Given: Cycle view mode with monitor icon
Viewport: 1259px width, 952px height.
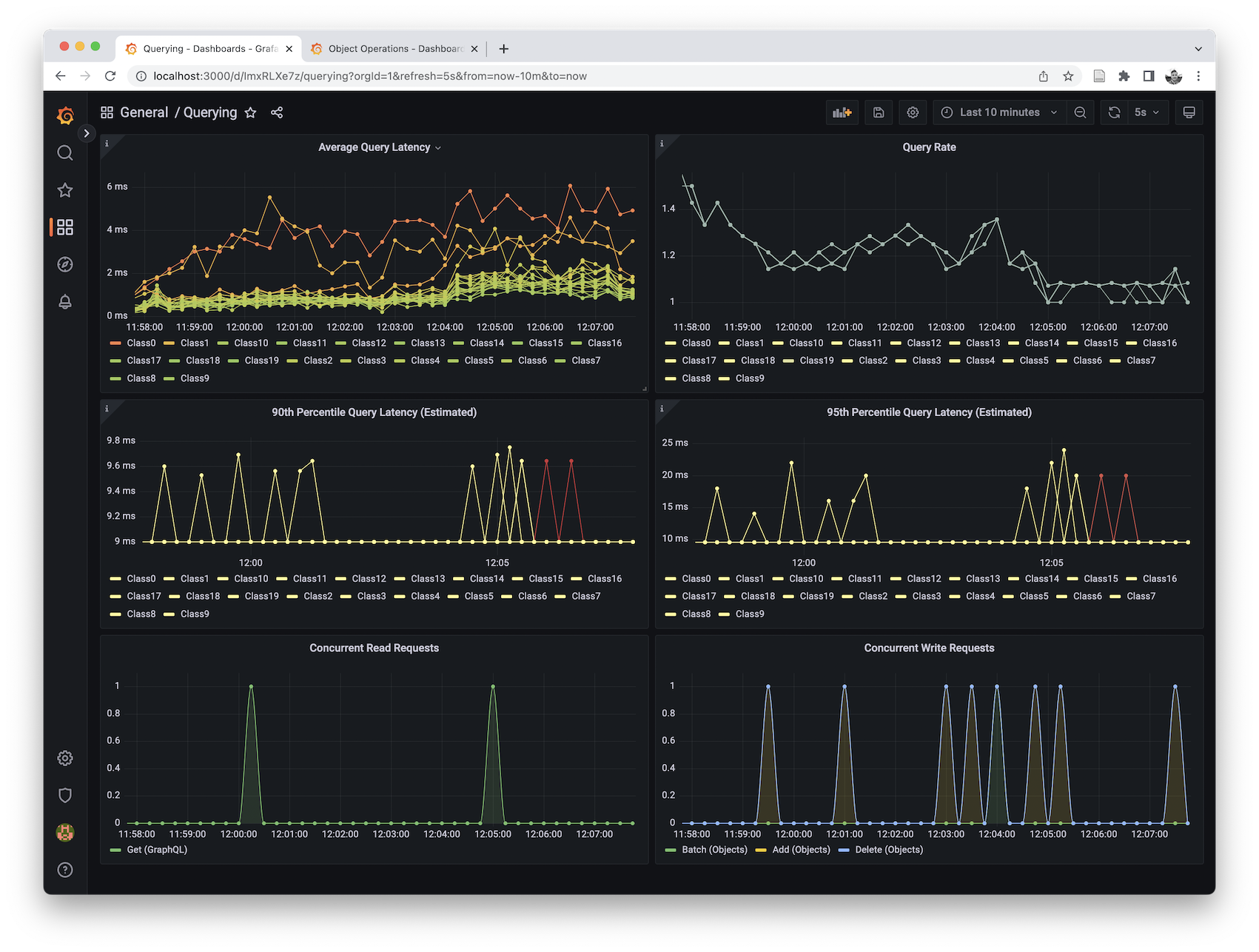Looking at the screenshot, I should tap(1189, 113).
